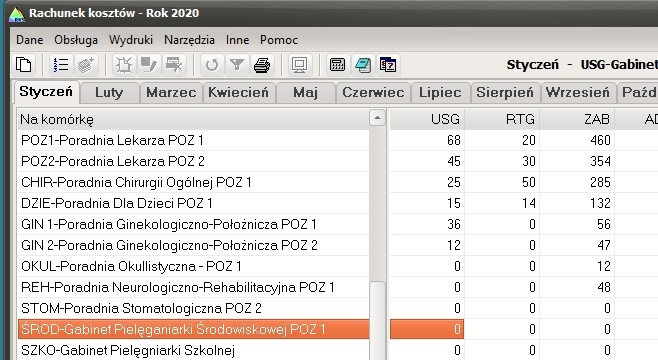Image resolution: width=658 pixels, height=360 pixels.
Task: Select row DZIE-Poradnia Dla Dzieci POZ 1
Action: pyautogui.click(x=193, y=203)
